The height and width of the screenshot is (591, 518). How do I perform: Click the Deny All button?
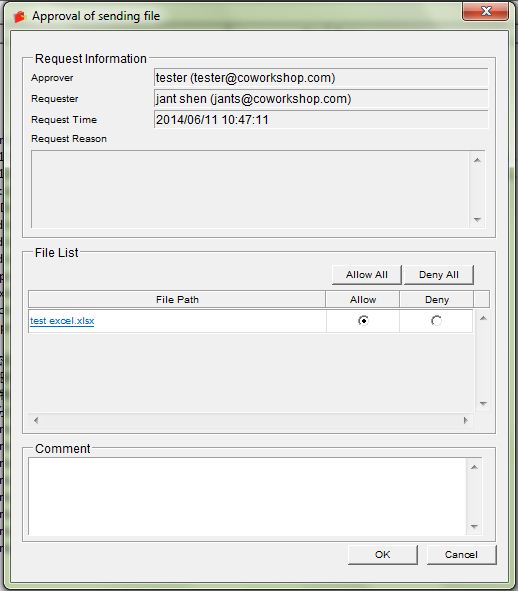click(x=439, y=275)
